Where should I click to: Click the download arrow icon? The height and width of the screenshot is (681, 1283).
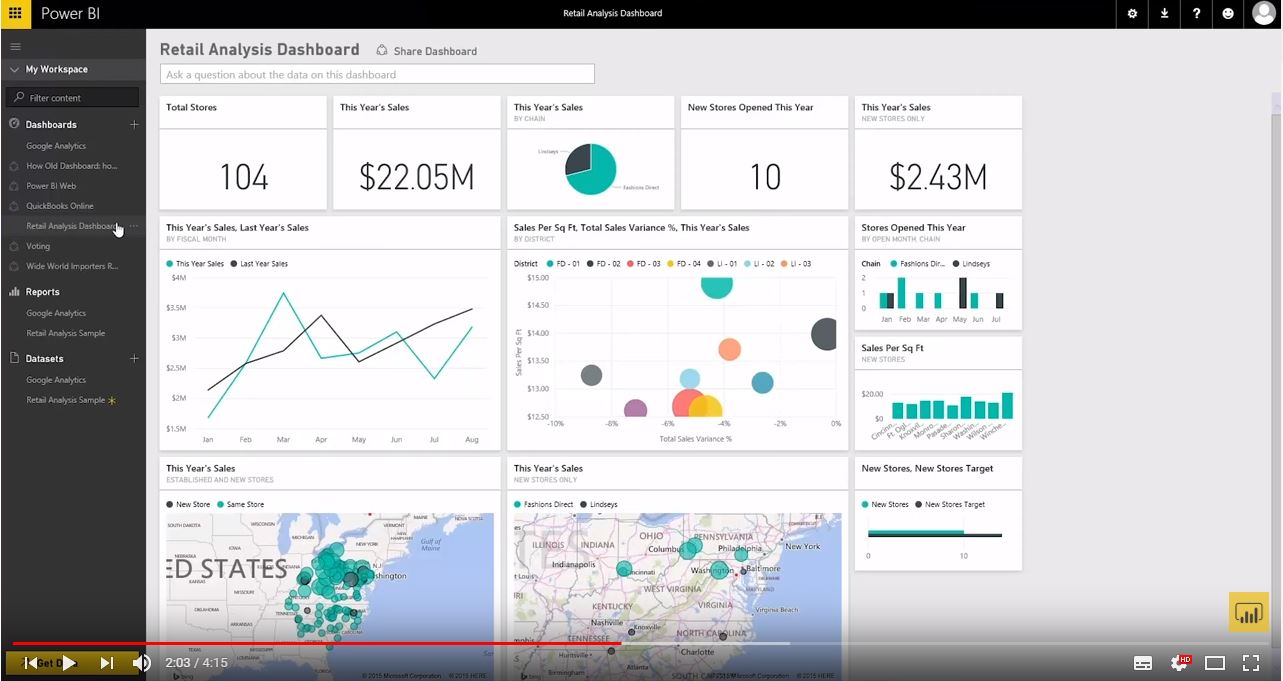1164,14
